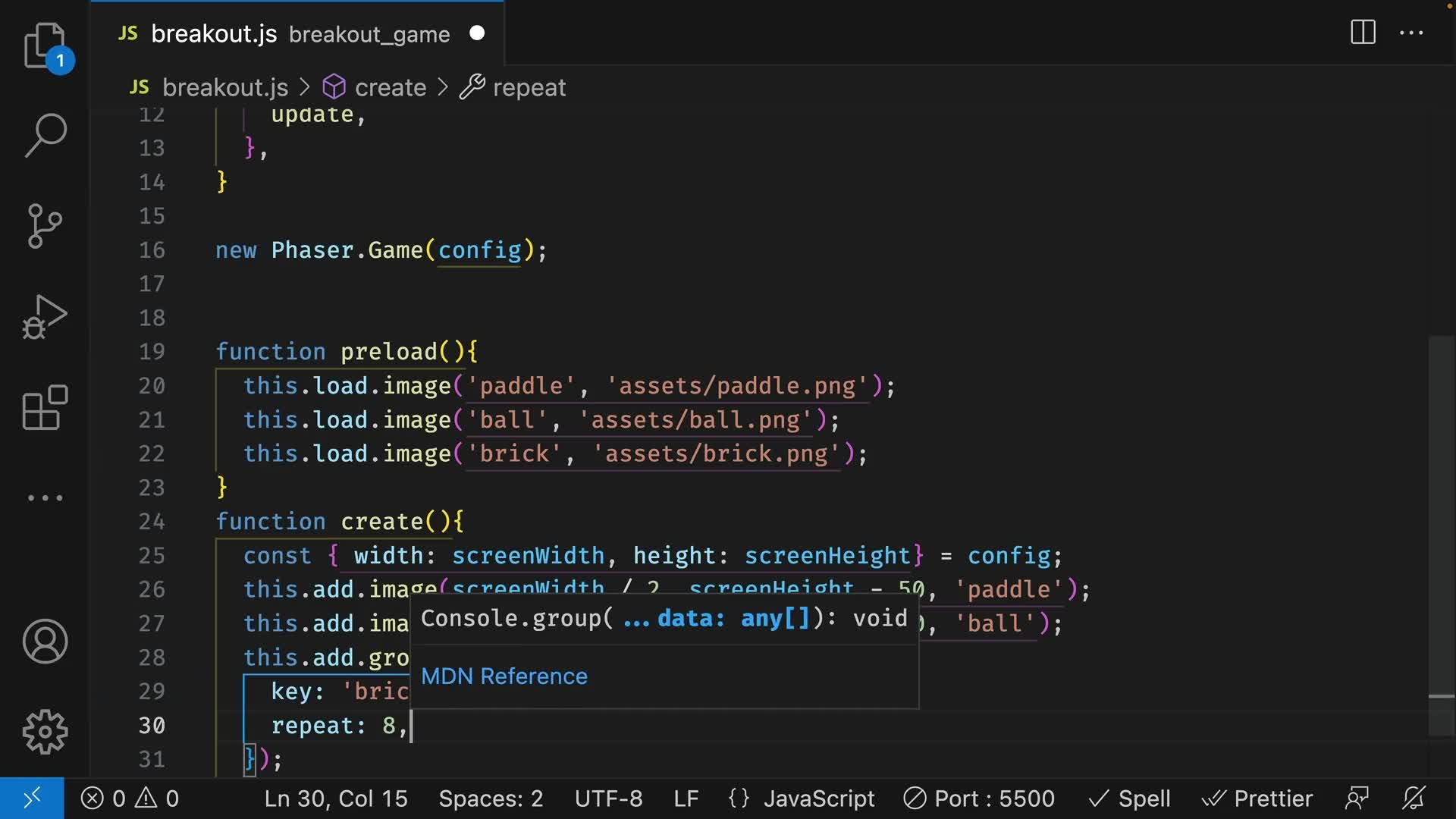Split the editor to the right
Screen dimensions: 1456x819
(1363, 33)
